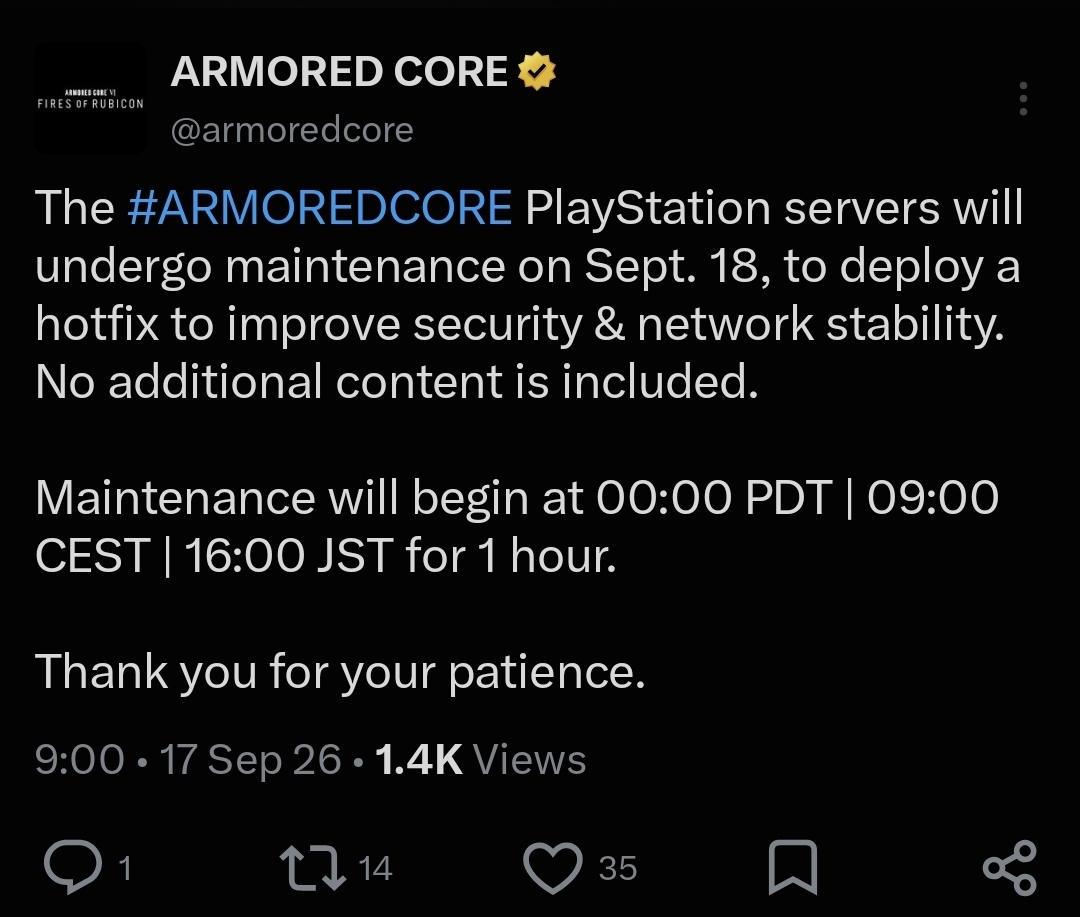The width and height of the screenshot is (1080, 917).
Task: View the 1.4K Views analytics
Action: 480,760
